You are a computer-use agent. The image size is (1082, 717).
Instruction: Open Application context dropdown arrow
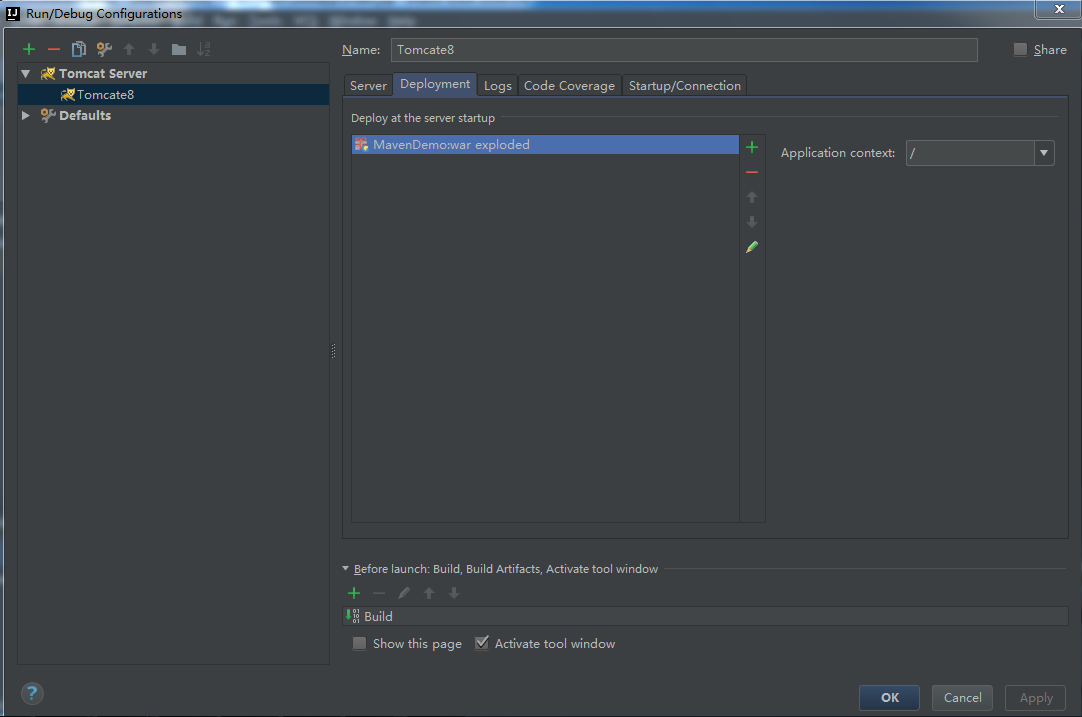tap(1044, 153)
